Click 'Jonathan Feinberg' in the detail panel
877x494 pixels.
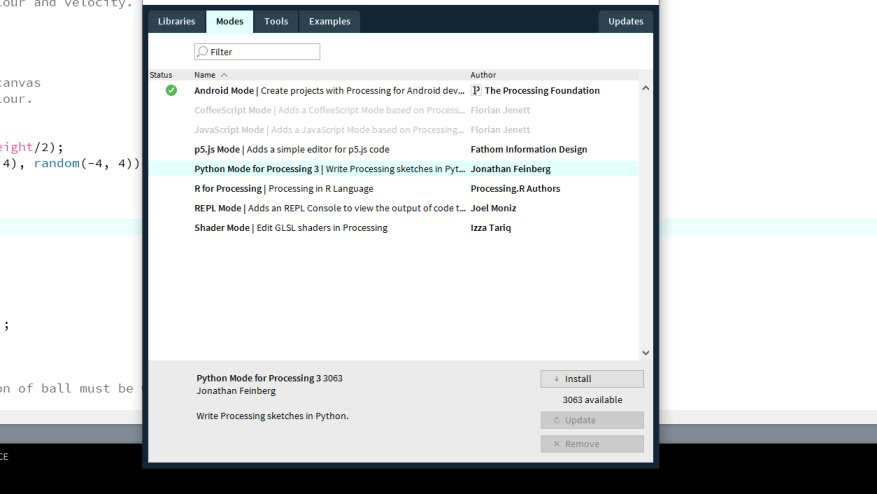(x=236, y=391)
